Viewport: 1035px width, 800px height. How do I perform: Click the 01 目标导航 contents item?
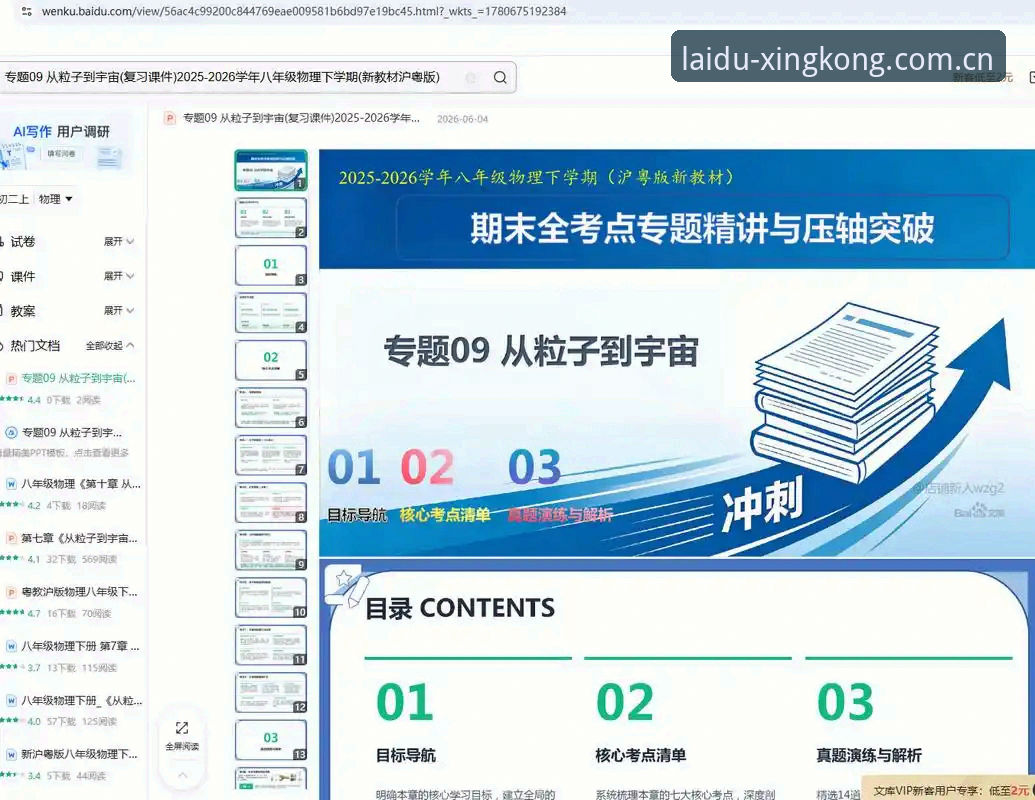pos(405,721)
